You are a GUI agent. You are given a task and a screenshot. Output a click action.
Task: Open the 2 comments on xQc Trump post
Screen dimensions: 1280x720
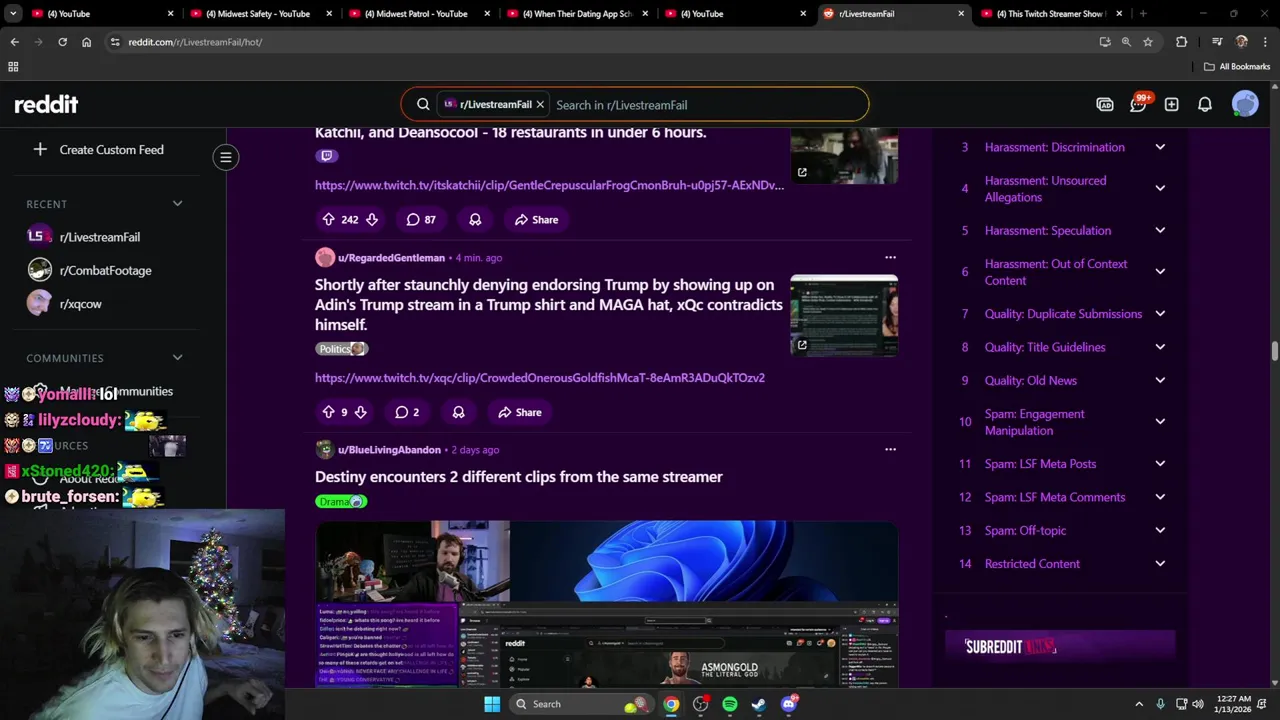(x=406, y=412)
